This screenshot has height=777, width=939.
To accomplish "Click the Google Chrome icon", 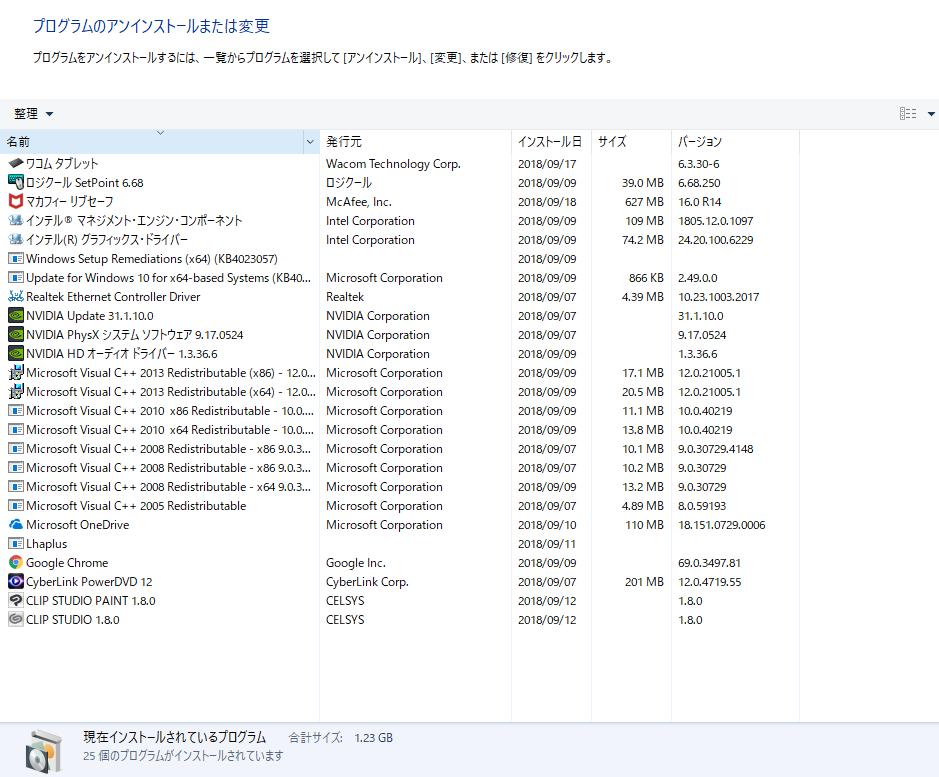I will click(x=15, y=563).
